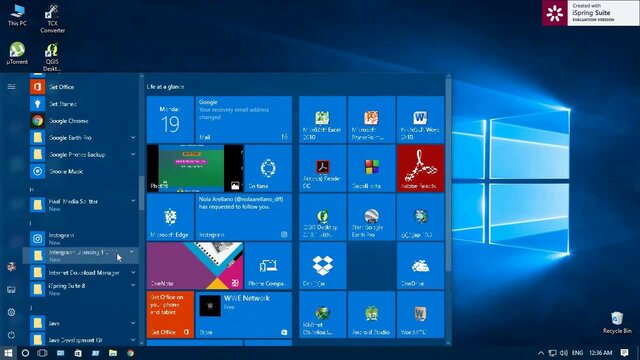Viewport: 640px width, 360px height.
Task: Open File Explorer on taskbar
Action: [x=113, y=353]
